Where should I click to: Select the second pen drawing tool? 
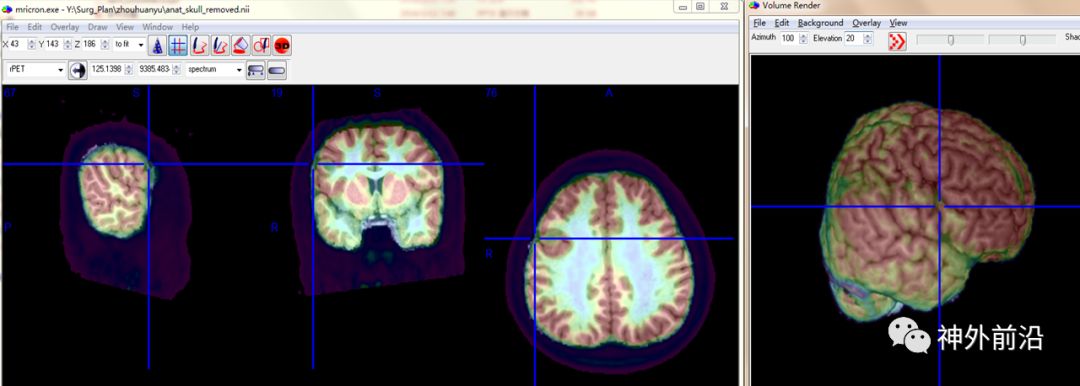click(220, 45)
